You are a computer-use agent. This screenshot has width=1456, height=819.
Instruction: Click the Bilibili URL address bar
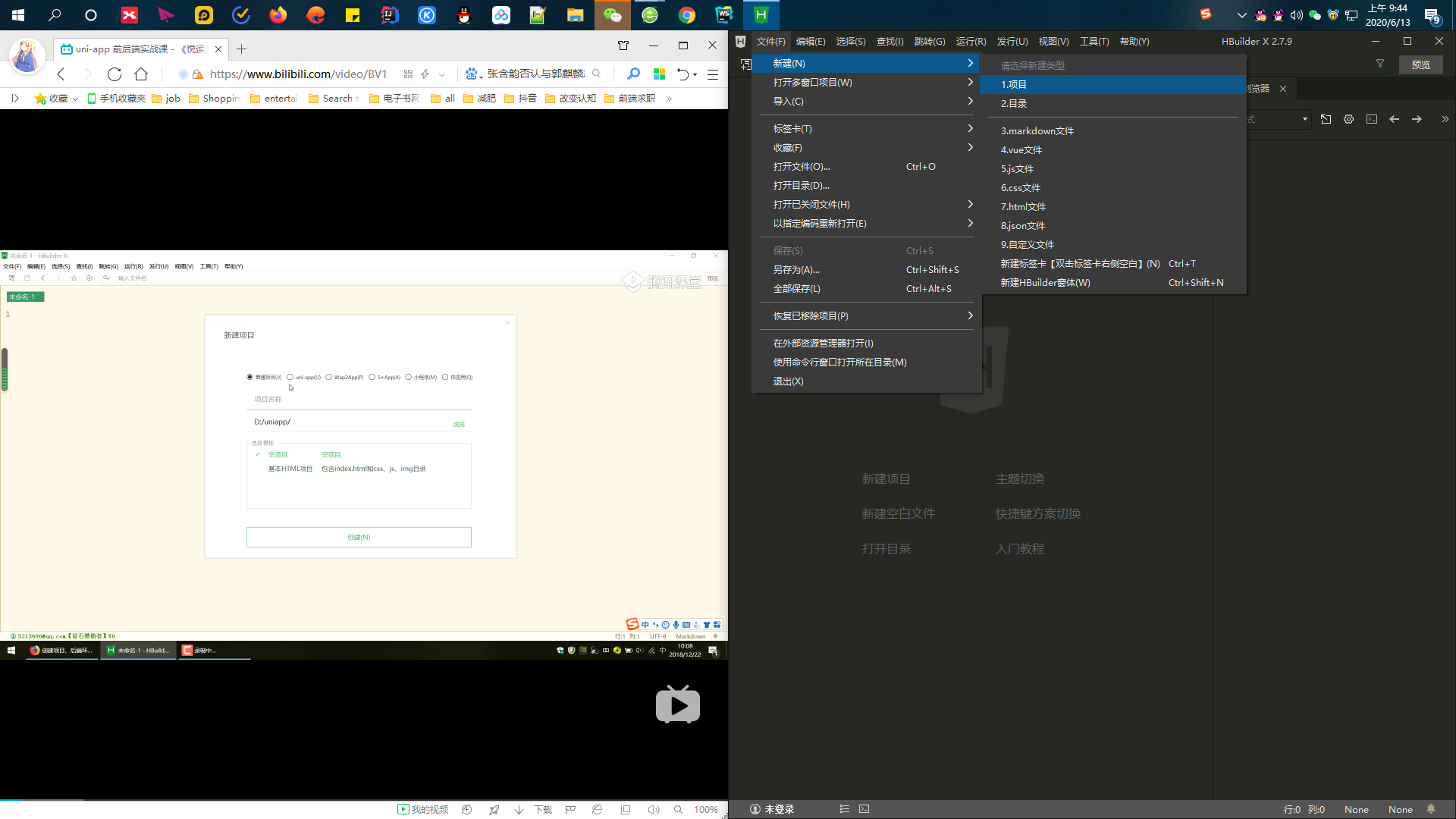coord(299,74)
